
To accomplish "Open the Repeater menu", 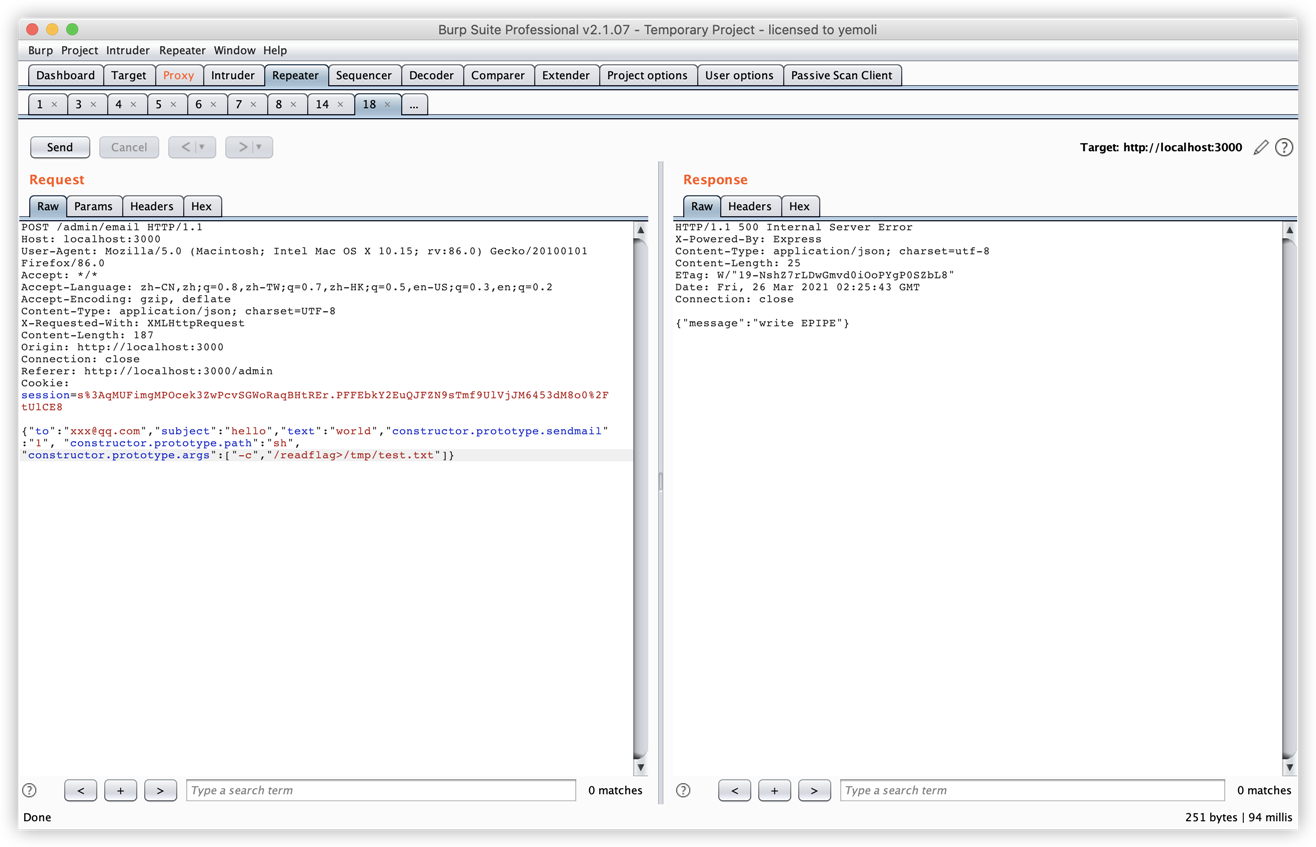I will click(x=182, y=50).
